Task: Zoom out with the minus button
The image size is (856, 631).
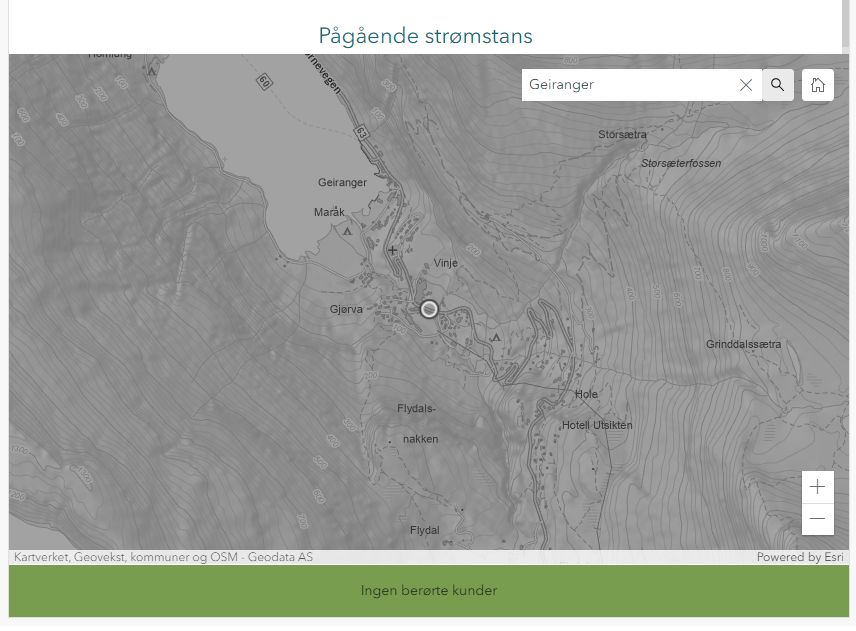Action: coord(817,519)
